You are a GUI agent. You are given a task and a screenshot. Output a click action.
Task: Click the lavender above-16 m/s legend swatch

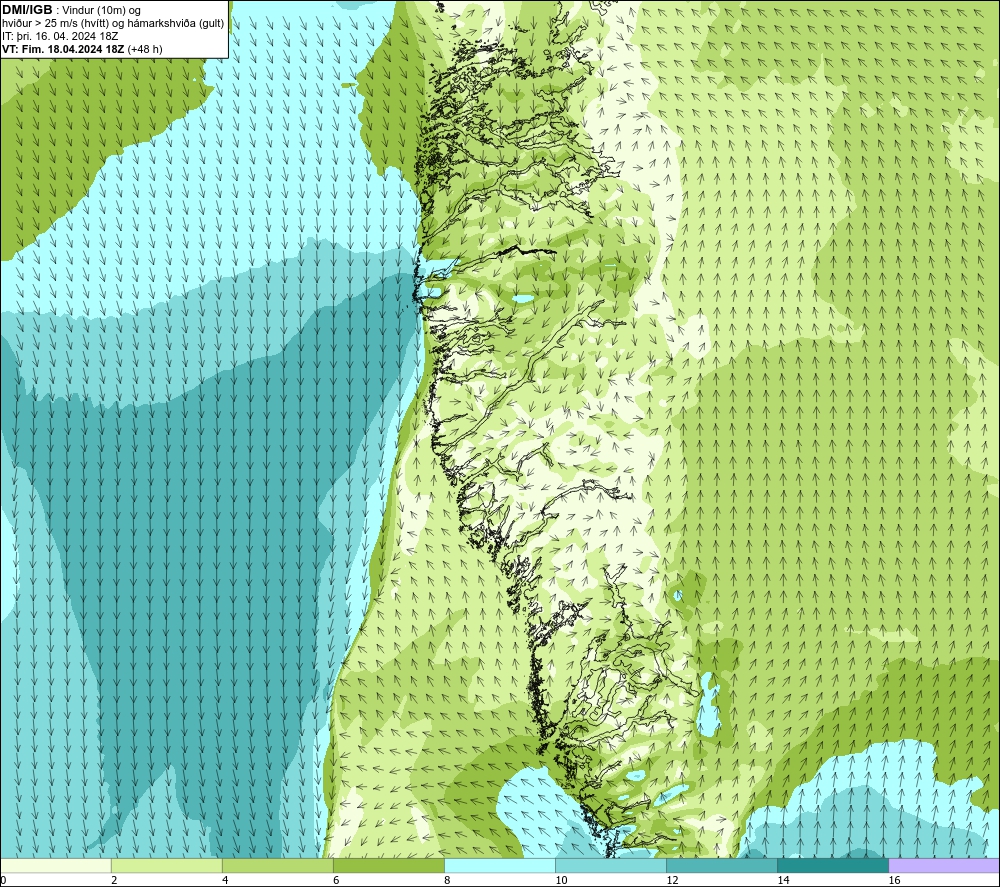[x=944, y=865]
